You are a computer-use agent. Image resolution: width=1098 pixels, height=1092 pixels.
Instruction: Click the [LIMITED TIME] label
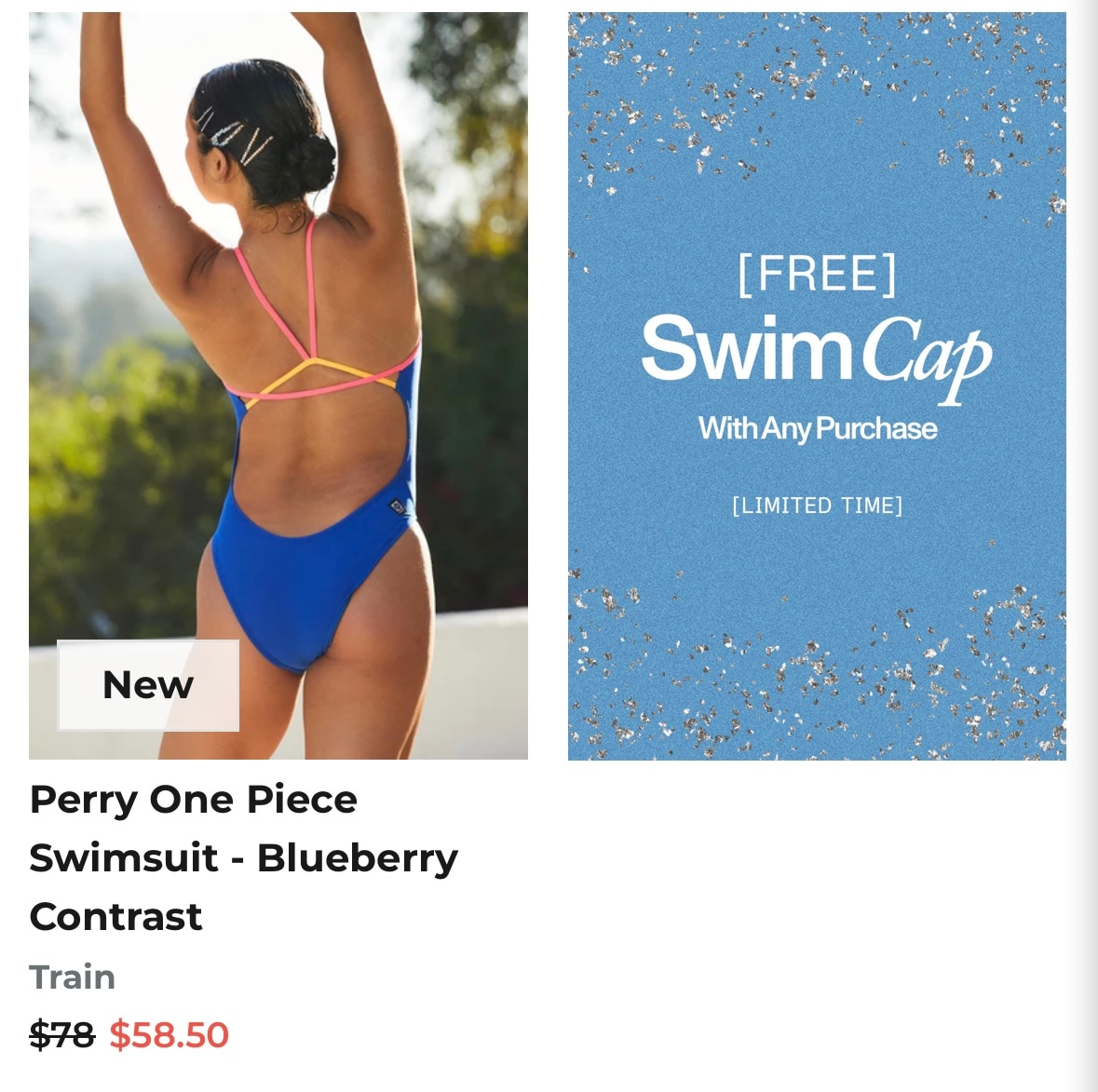pyautogui.click(x=817, y=506)
